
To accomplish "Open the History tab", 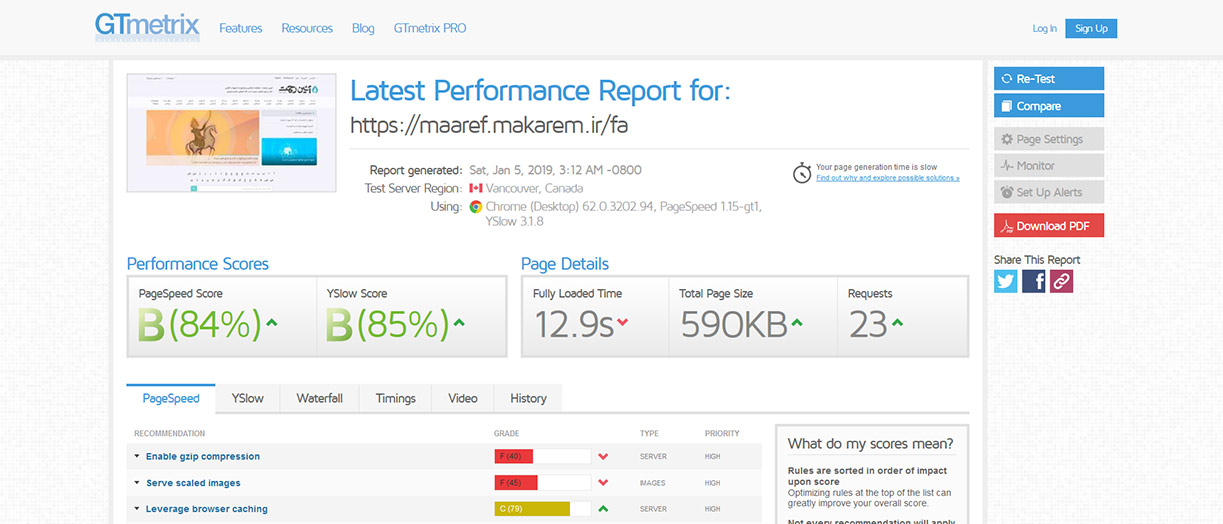I will click(x=528, y=398).
